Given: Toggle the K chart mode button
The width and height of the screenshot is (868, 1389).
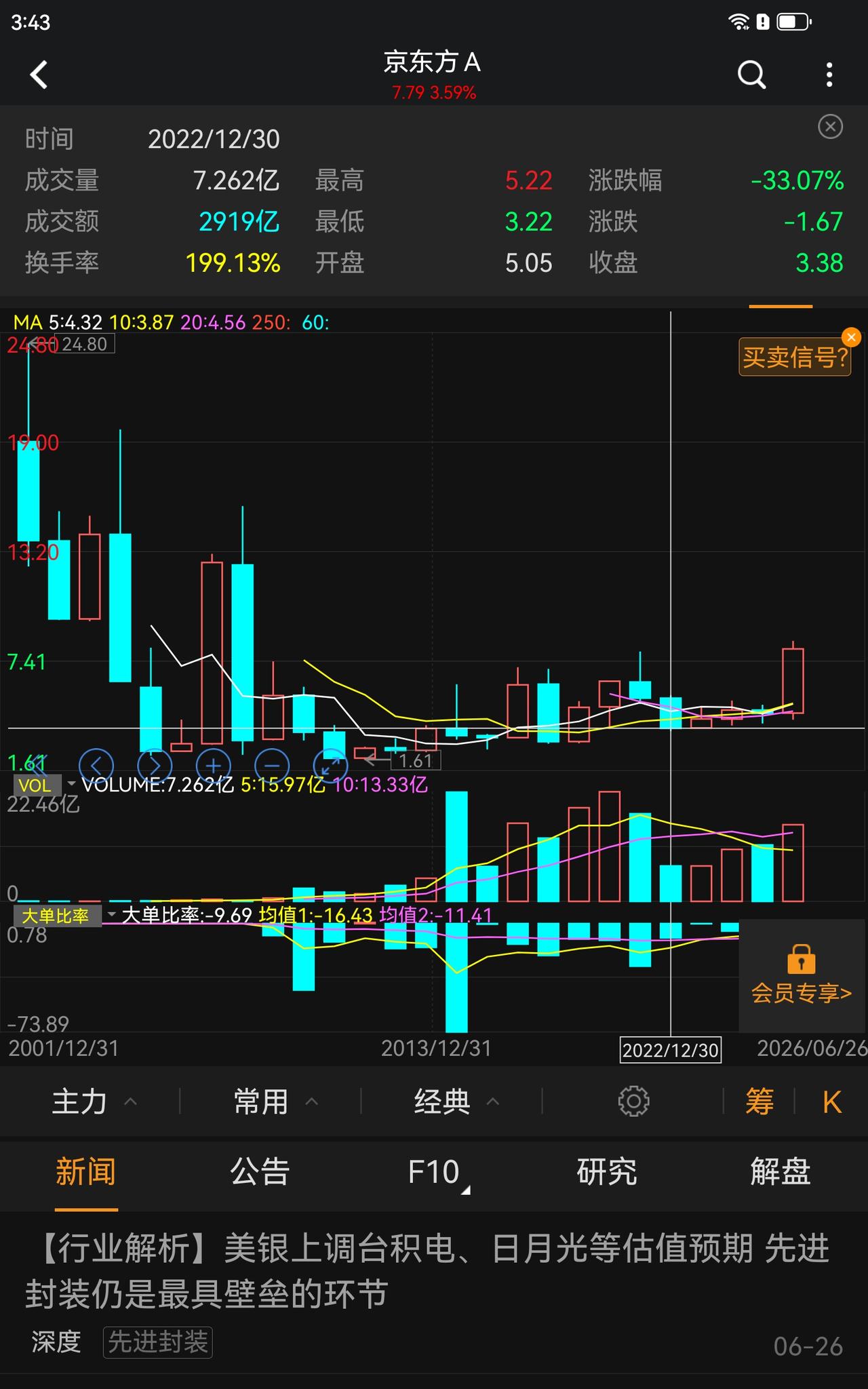Looking at the screenshot, I should [832, 1101].
